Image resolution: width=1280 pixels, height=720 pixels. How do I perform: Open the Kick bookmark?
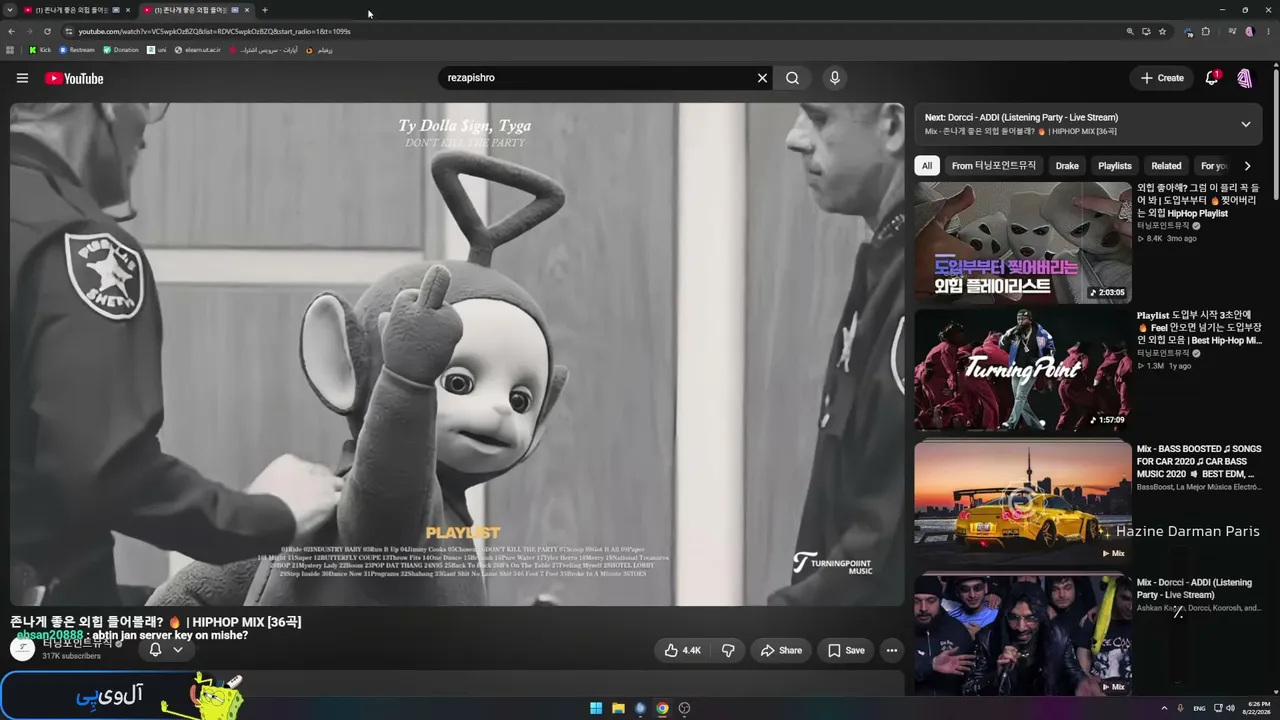40,50
